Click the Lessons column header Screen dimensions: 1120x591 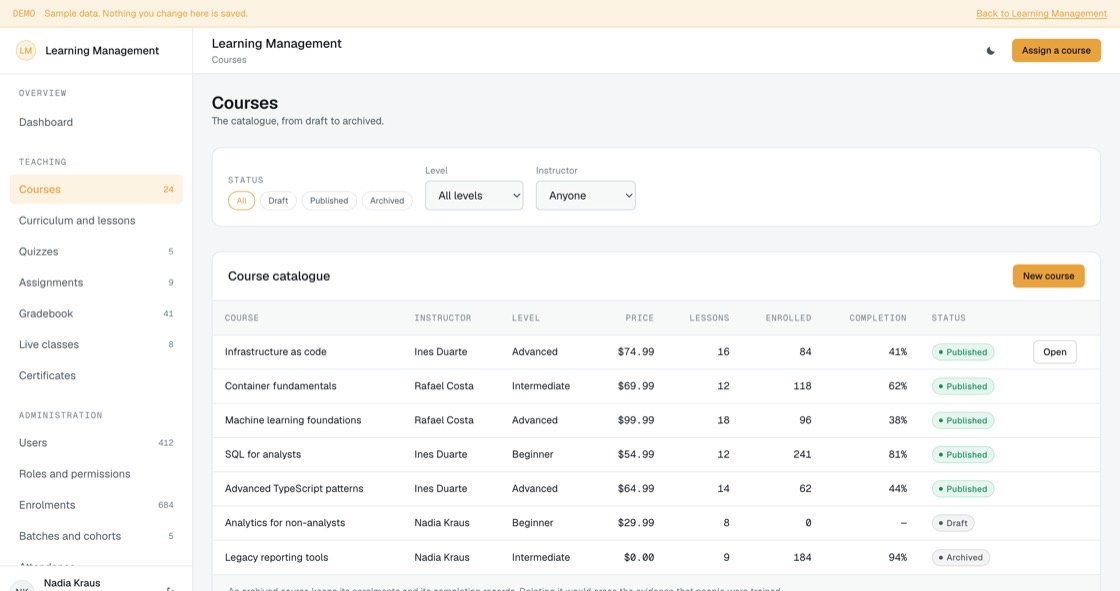[709, 318]
